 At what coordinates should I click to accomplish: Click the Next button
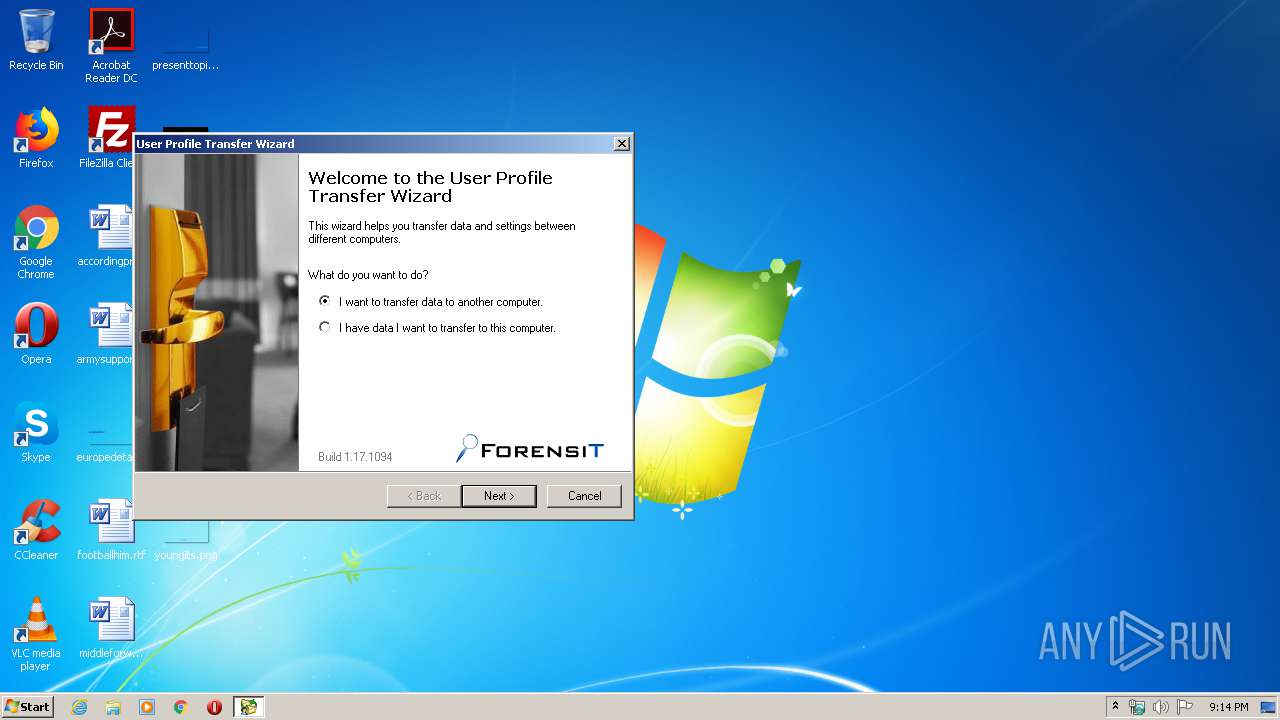point(499,496)
